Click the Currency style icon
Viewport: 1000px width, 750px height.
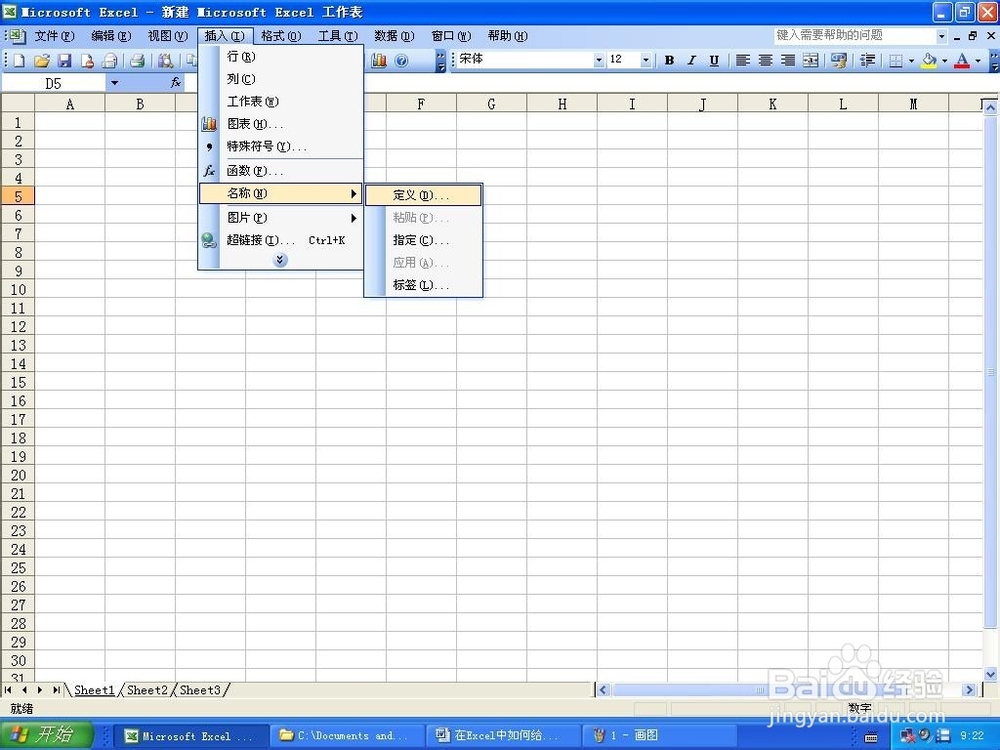(839, 60)
